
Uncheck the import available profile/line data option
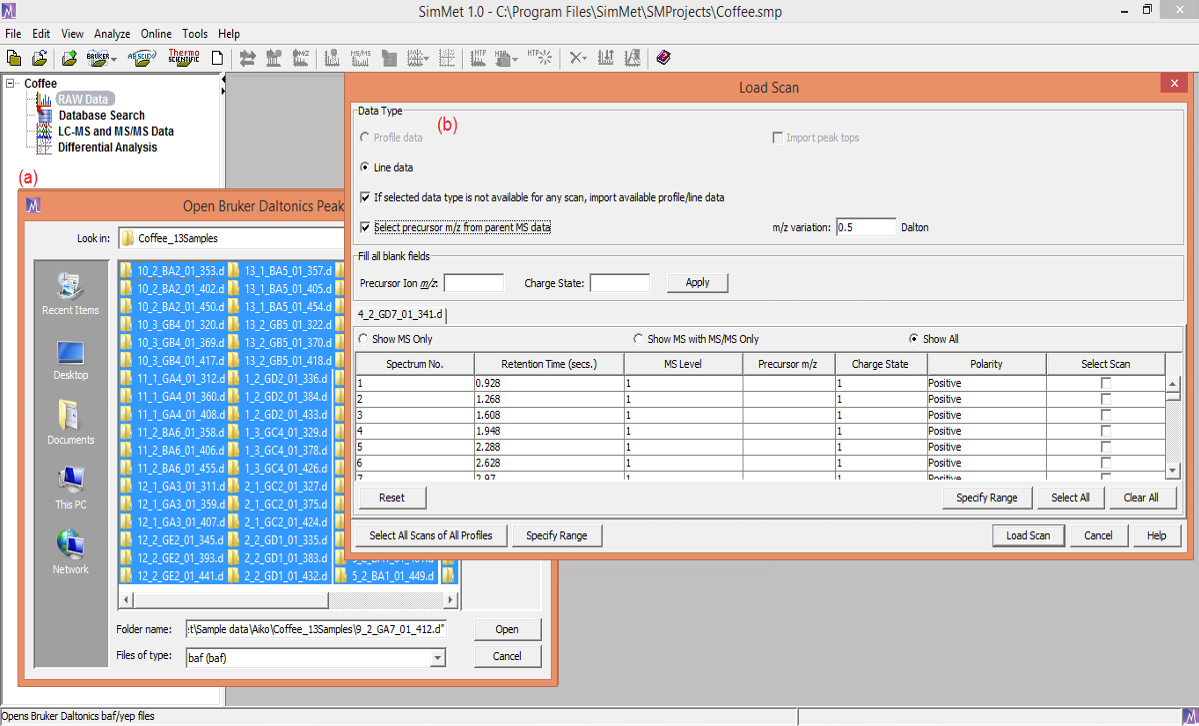(x=365, y=197)
